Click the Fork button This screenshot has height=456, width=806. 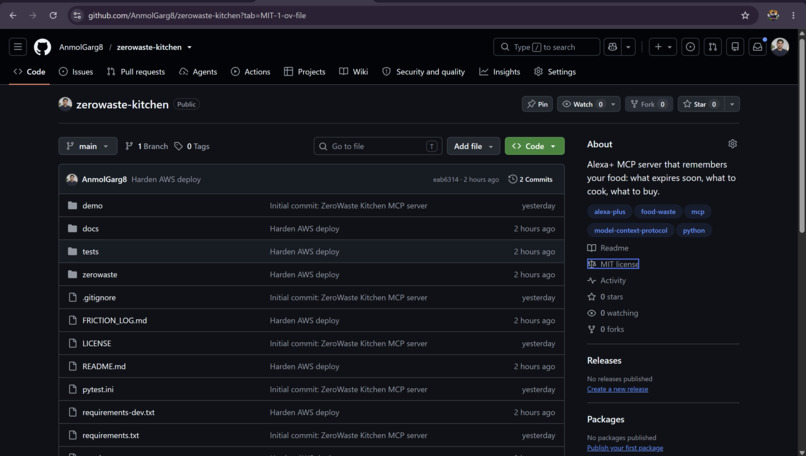649,104
